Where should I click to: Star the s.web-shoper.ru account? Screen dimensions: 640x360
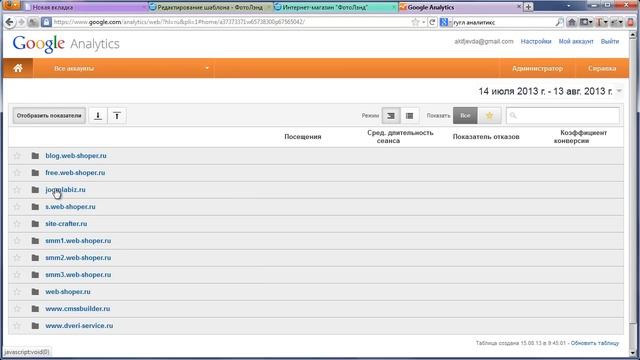(17, 207)
